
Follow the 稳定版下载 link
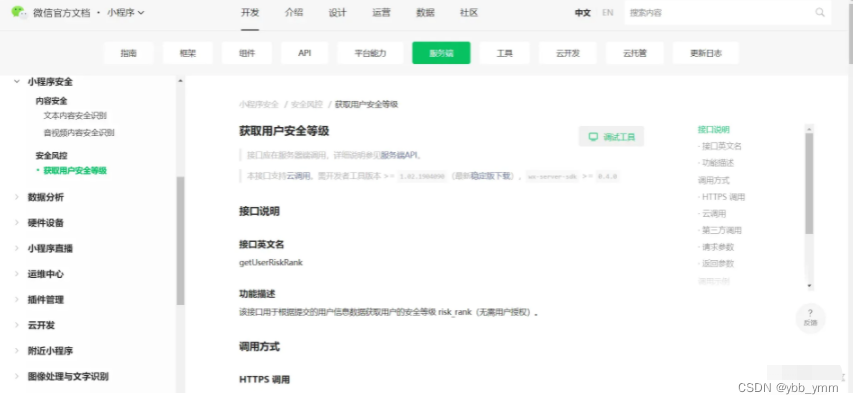coord(491,176)
